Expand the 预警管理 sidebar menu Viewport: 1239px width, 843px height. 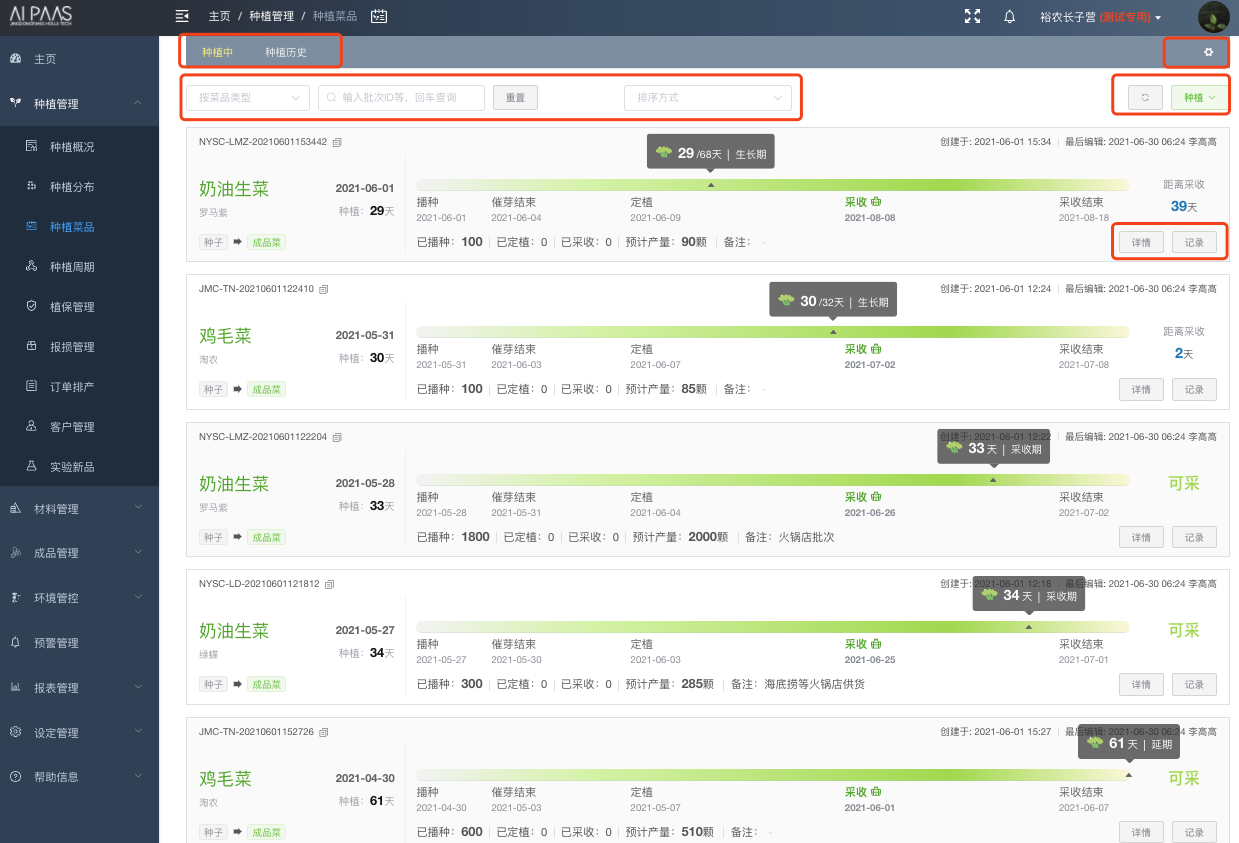[79, 643]
